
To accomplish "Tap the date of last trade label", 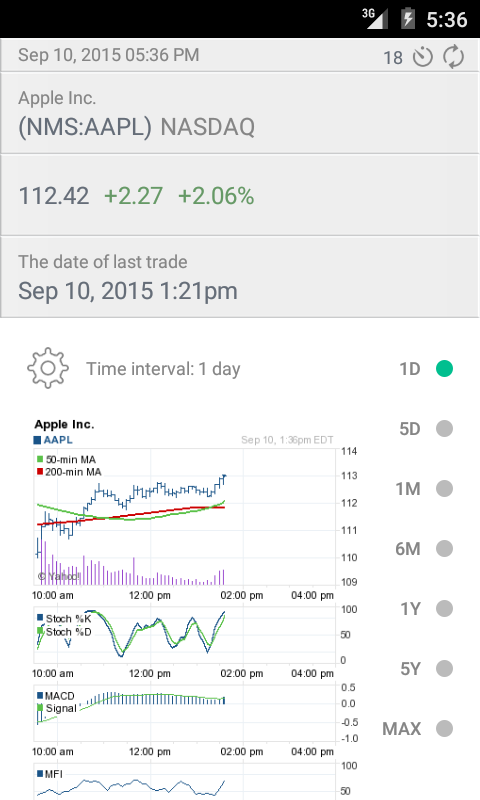I will 103,262.
